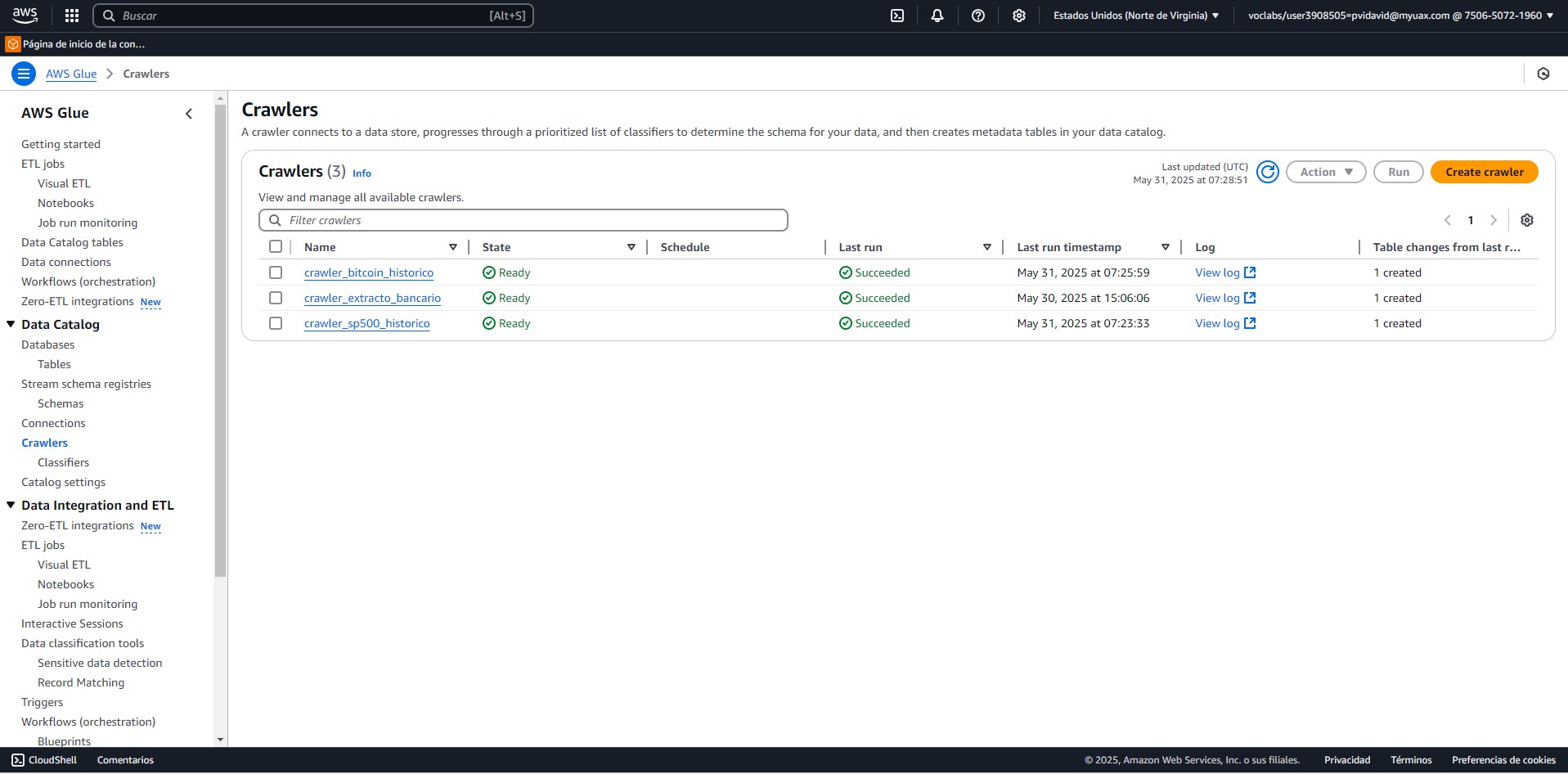Refresh the crawlers list
Screen dimensions: 1568x774
coord(1268,172)
